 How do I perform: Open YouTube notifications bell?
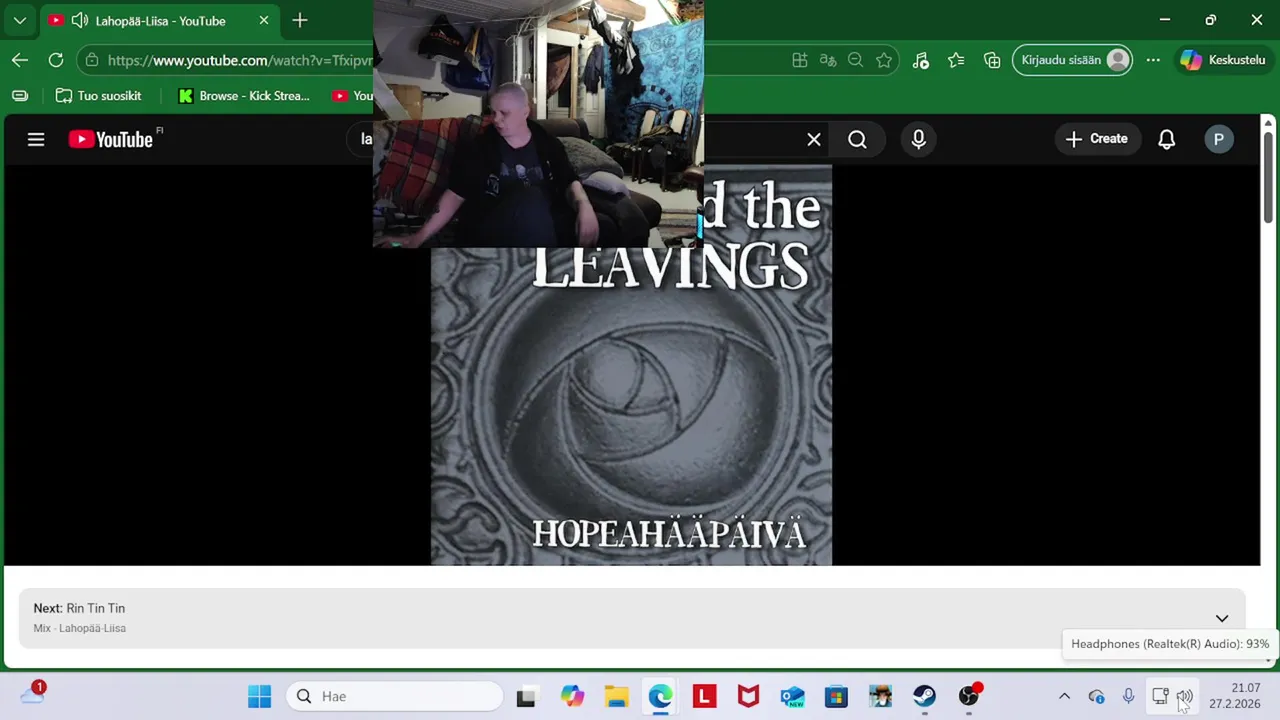tap(1166, 139)
